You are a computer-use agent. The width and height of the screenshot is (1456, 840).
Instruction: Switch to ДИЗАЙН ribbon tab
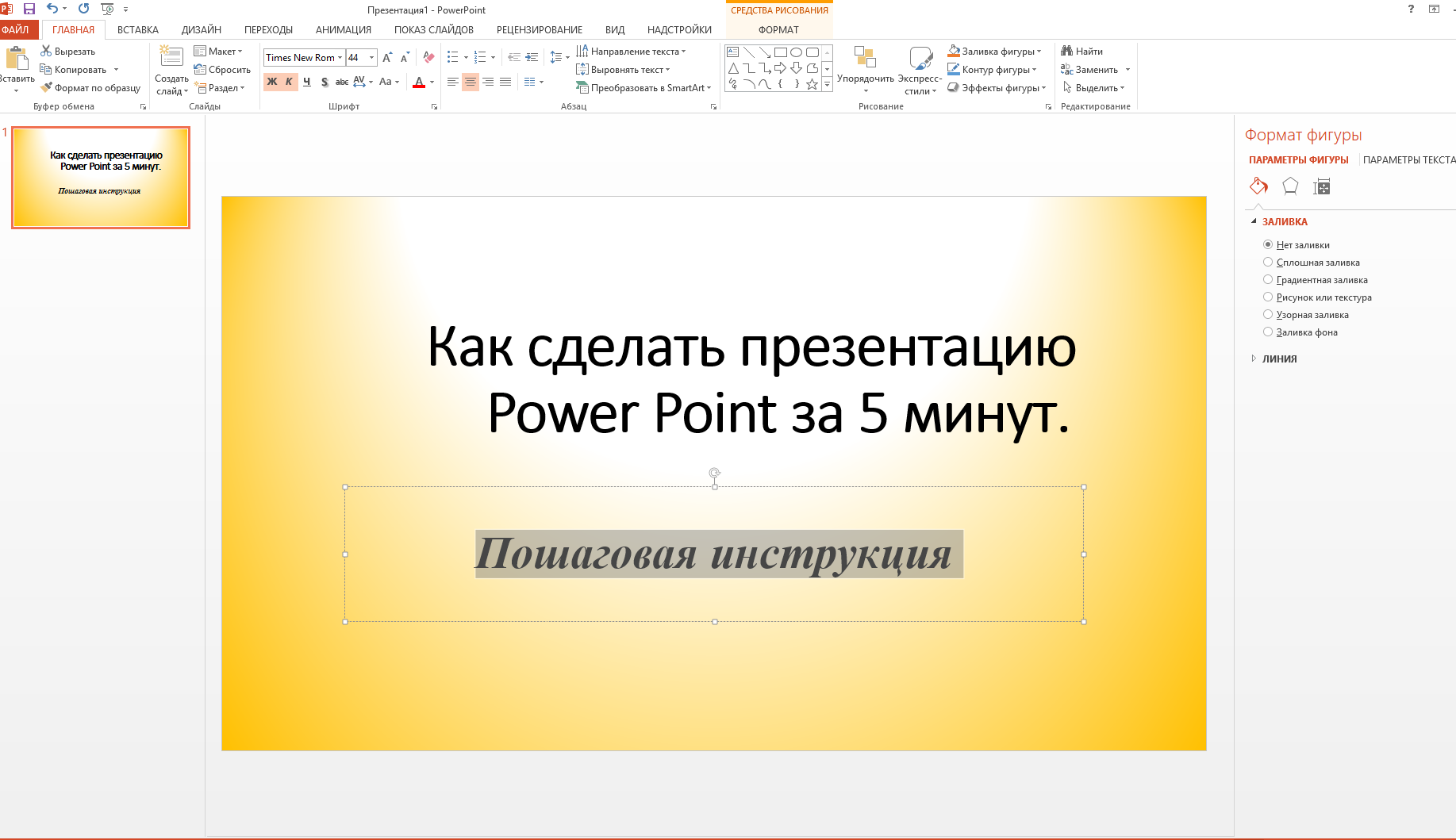click(202, 29)
